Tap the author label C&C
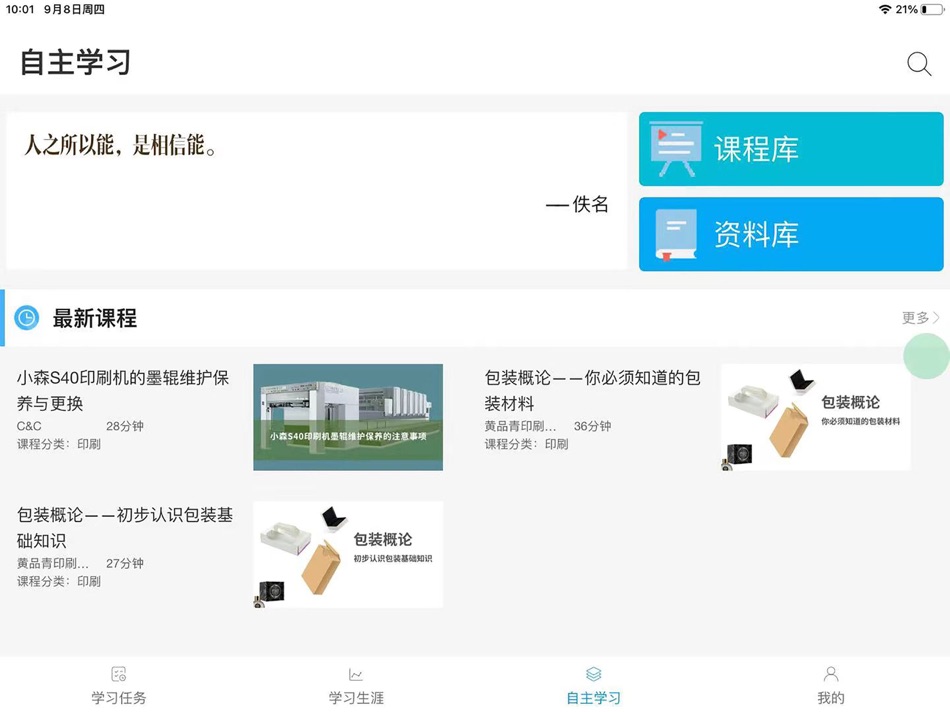Image resolution: width=950 pixels, height=712 pixels. tap(29, 426)
